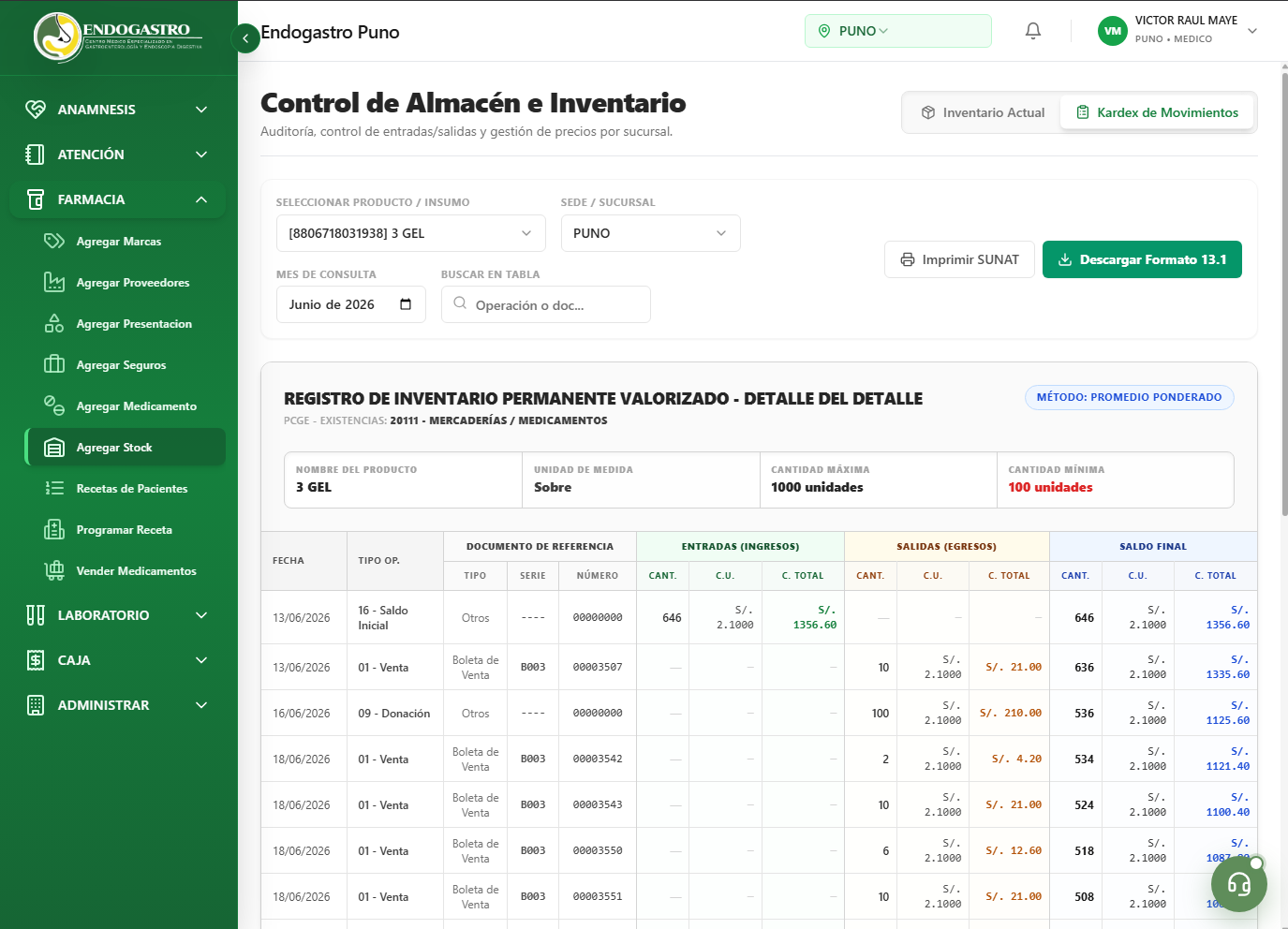Open the Sede / Sucursal PUNO dropdown
1288x929 pixels.
(650, 233)
